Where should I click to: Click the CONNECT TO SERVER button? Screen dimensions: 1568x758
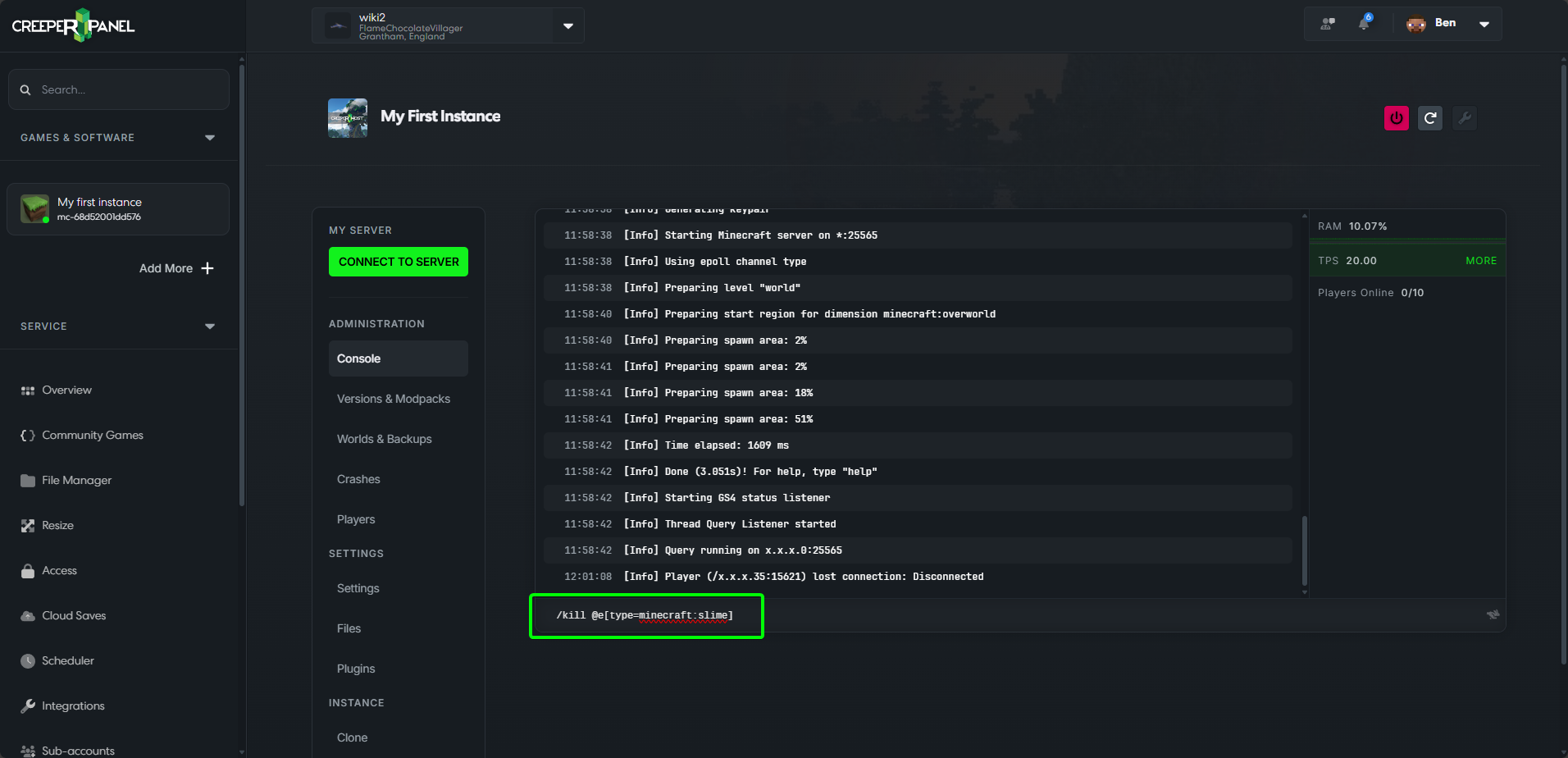(399, 261)
